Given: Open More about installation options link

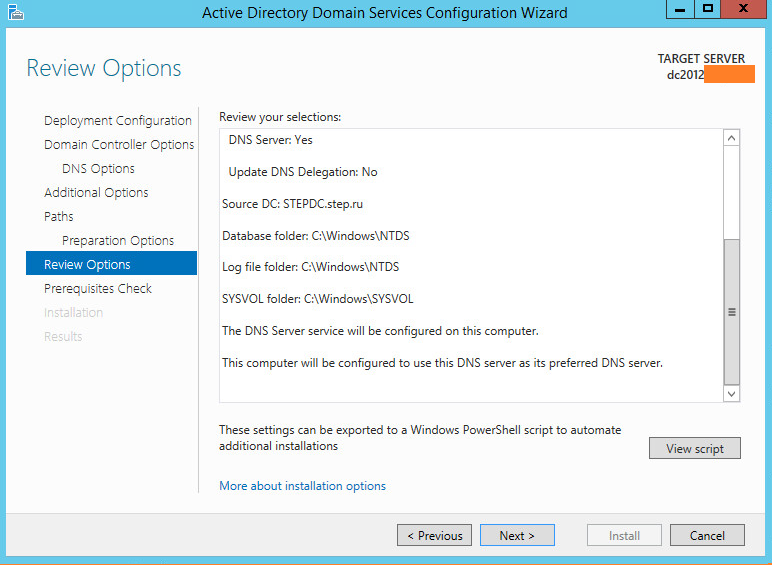Looking at the screenshot, I should pos(302,486).
